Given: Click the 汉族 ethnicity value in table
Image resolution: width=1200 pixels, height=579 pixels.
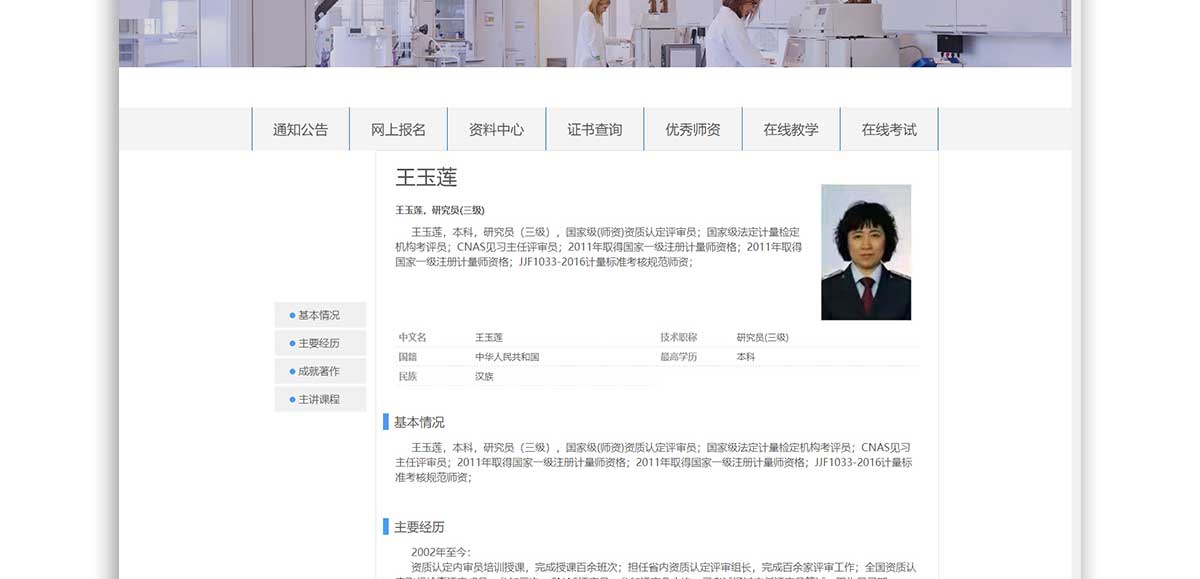Looking at the screenshot, I should 484,377.
